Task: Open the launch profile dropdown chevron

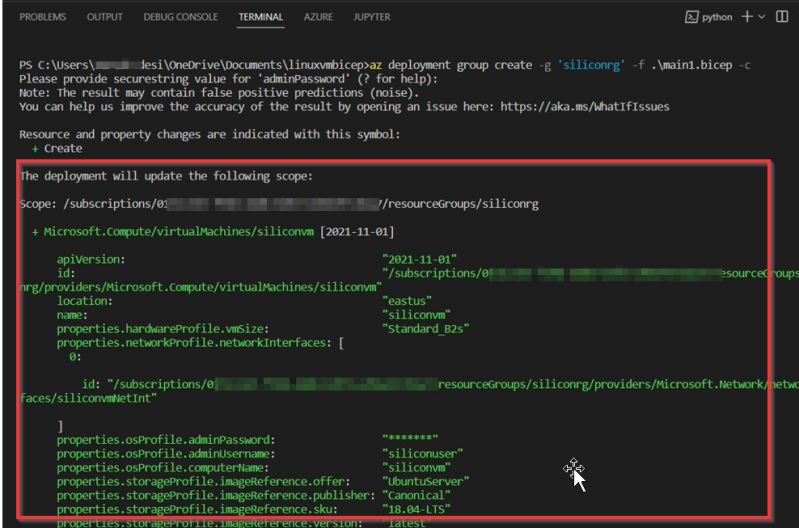Action: click(761, 17)
